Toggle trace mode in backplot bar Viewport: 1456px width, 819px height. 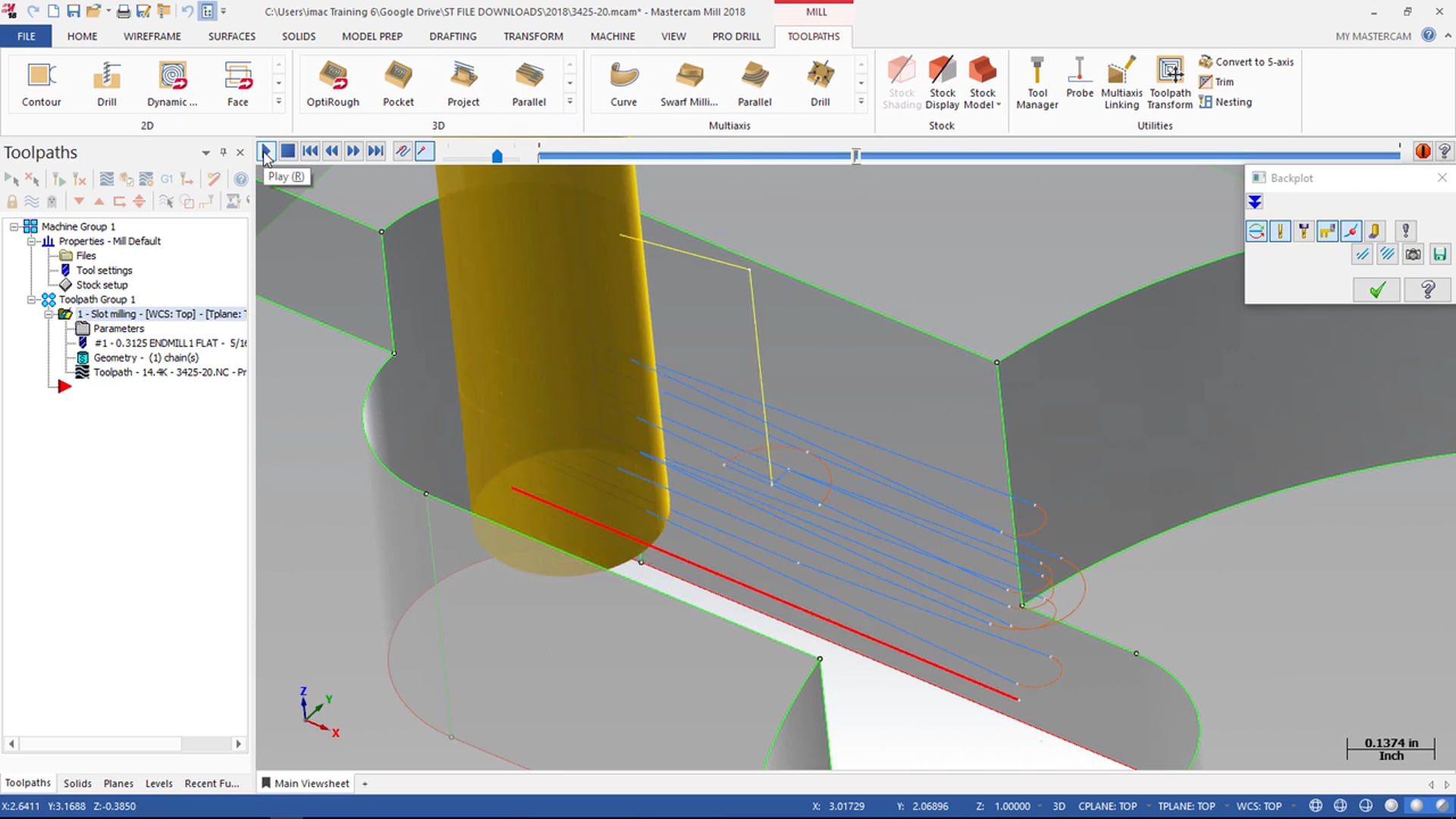coord(403,151)
